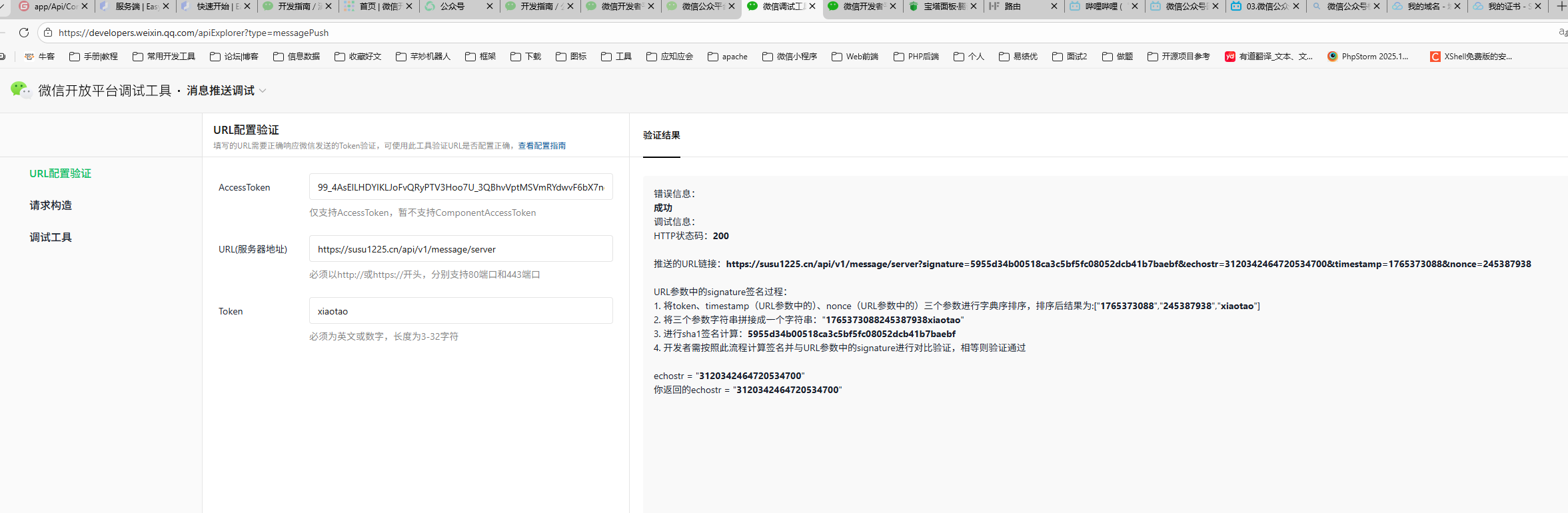The image size is (1568, 513).
Task: Open the 信息数据 bookmark folder
Action: 297,57
